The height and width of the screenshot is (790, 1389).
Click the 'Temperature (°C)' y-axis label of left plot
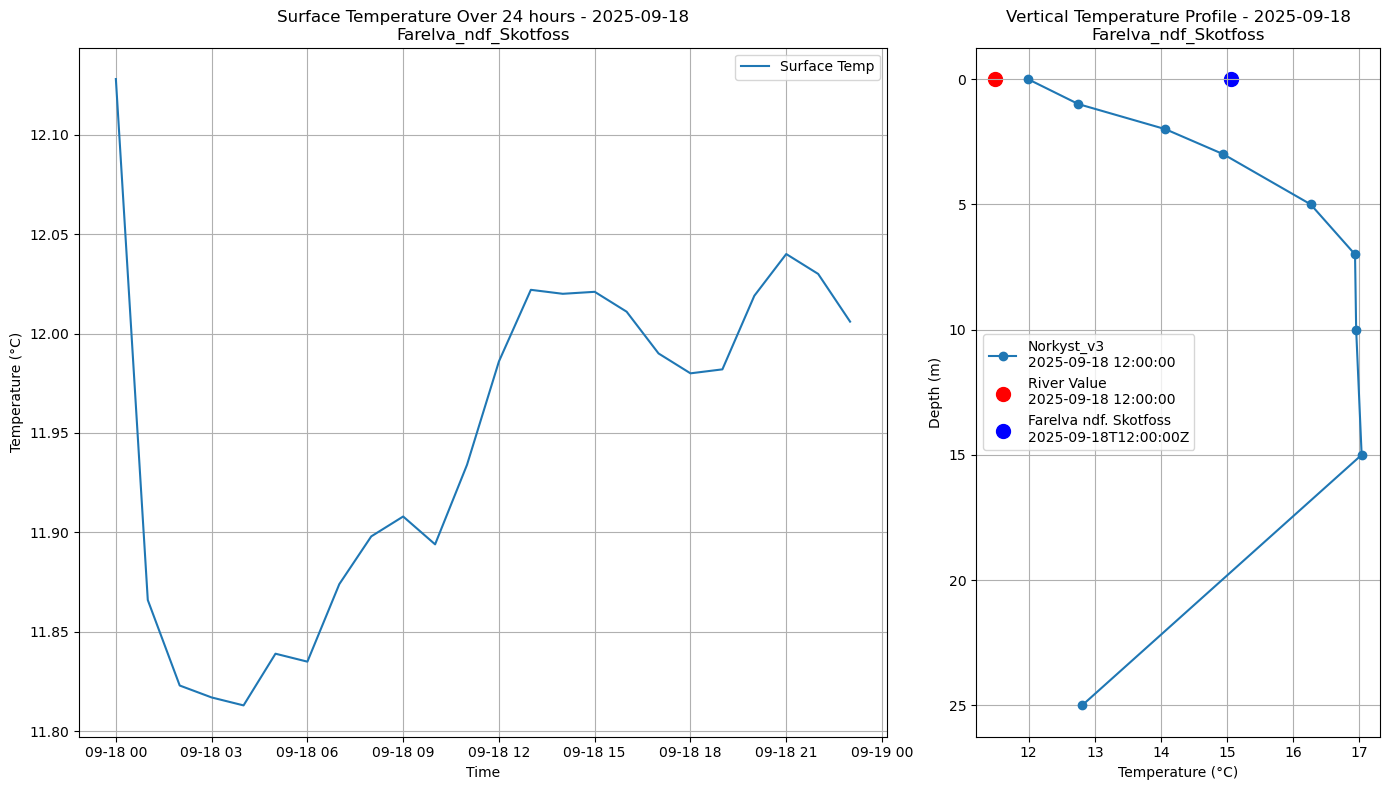pyautogui.click(x=16, y=390)
